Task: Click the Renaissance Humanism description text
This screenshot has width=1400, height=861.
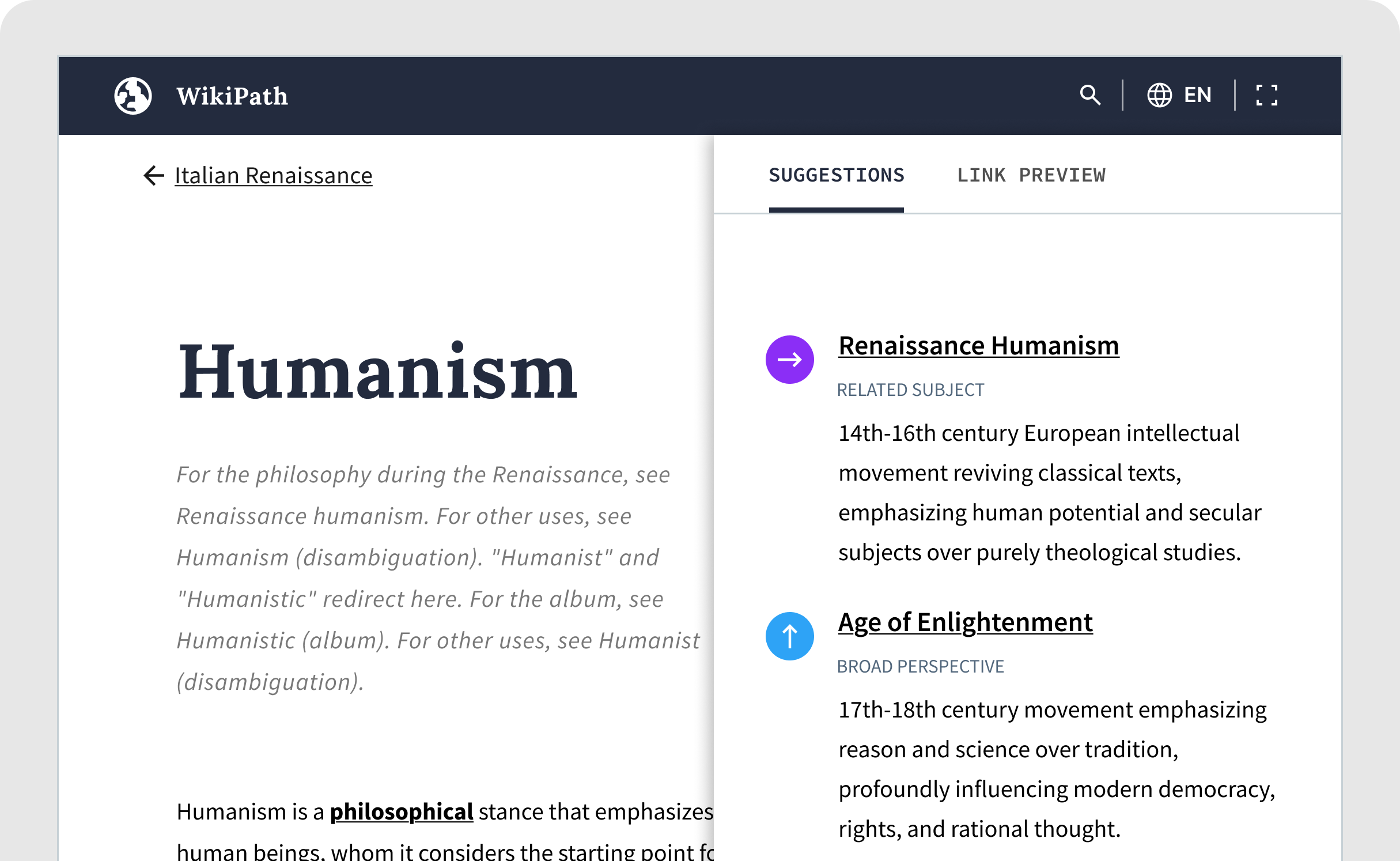Action: click(x=1049, y=493)
